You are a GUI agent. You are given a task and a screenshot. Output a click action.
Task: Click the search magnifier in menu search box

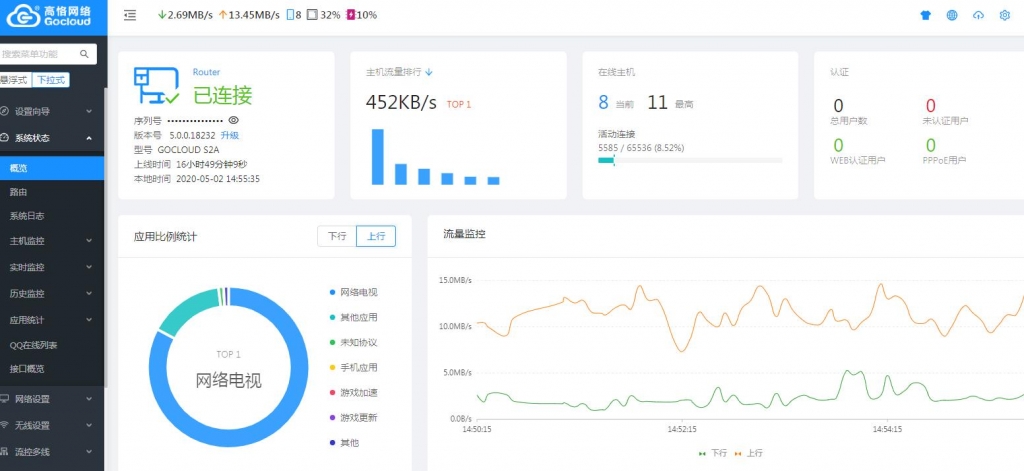tap(87, 53)
